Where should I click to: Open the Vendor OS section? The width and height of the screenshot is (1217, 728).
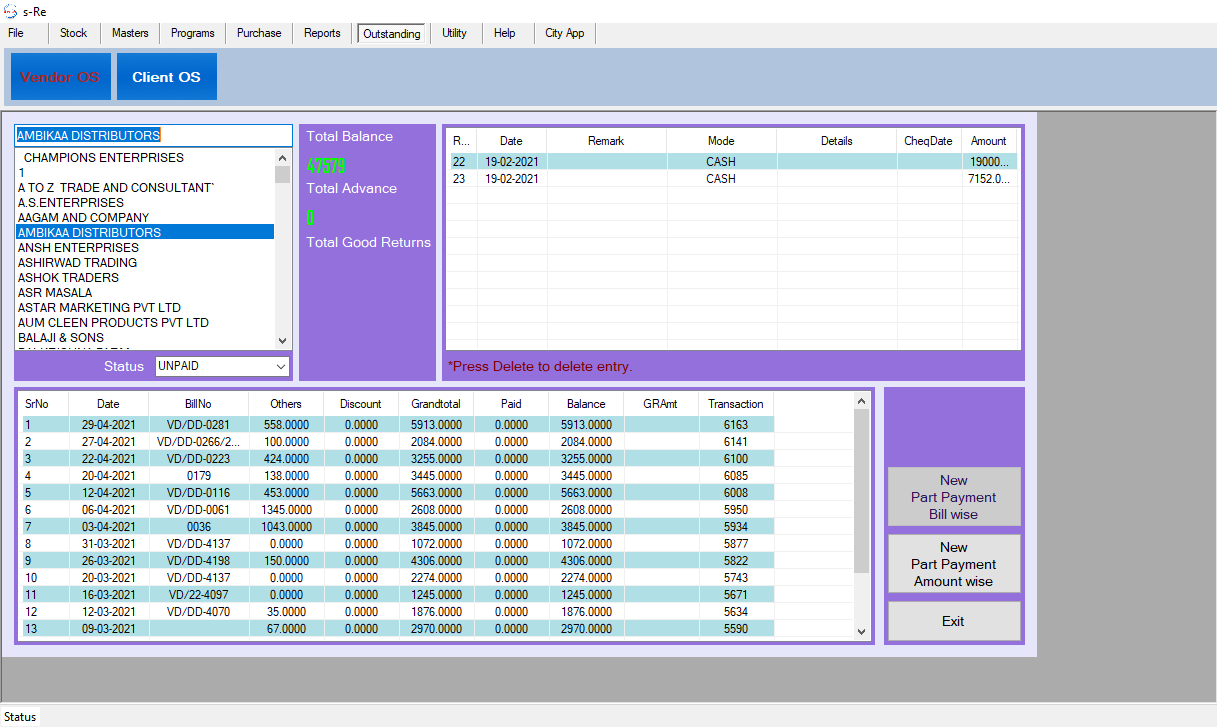point(61,77)
